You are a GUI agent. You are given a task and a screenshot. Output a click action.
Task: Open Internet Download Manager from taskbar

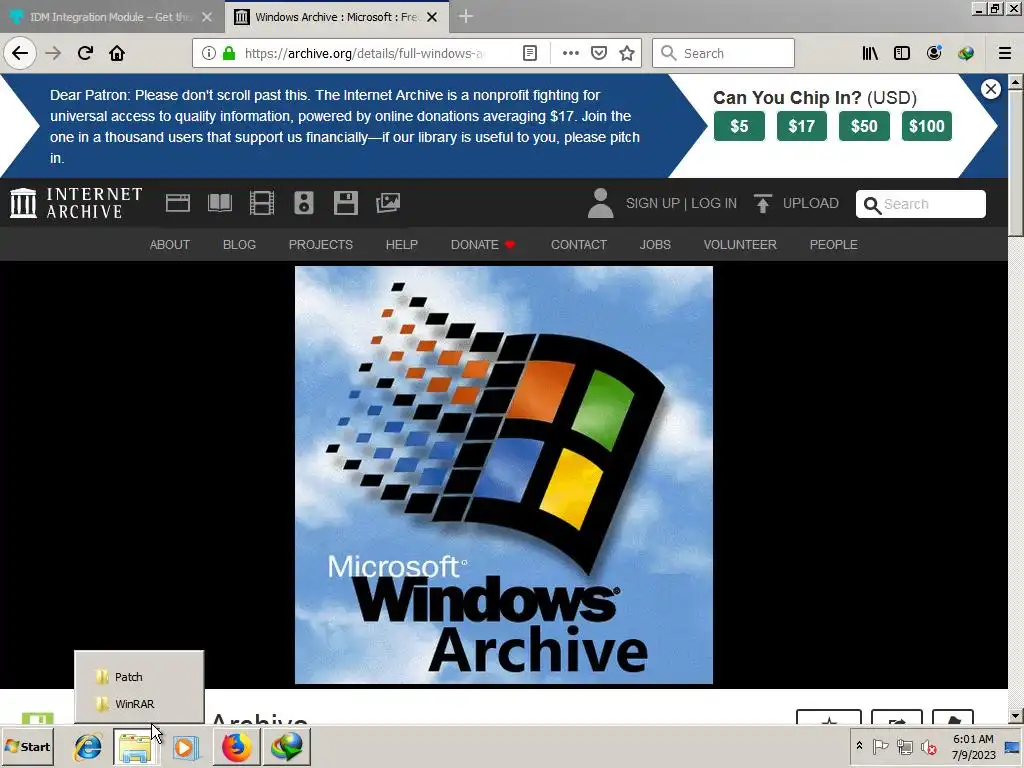(287, 747)
